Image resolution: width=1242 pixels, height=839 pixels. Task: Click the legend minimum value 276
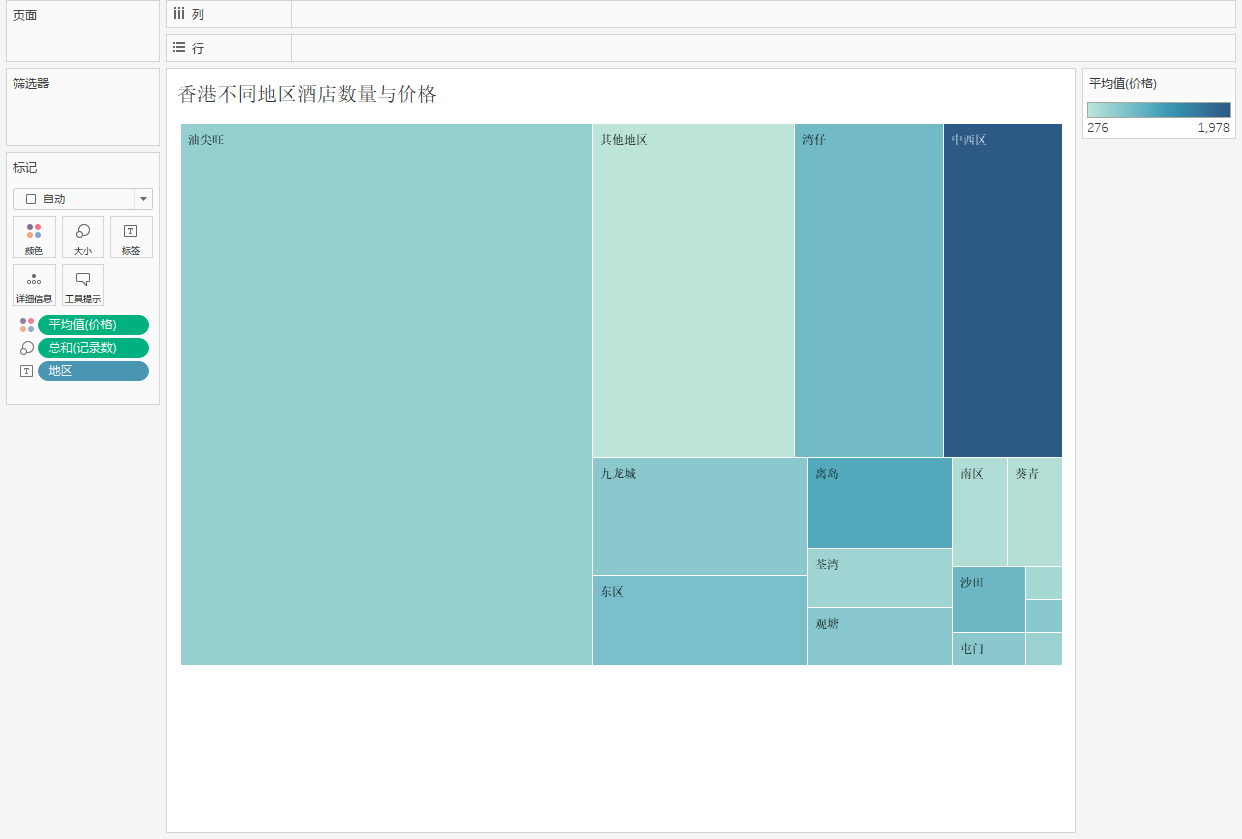[x=1098, y=128]
